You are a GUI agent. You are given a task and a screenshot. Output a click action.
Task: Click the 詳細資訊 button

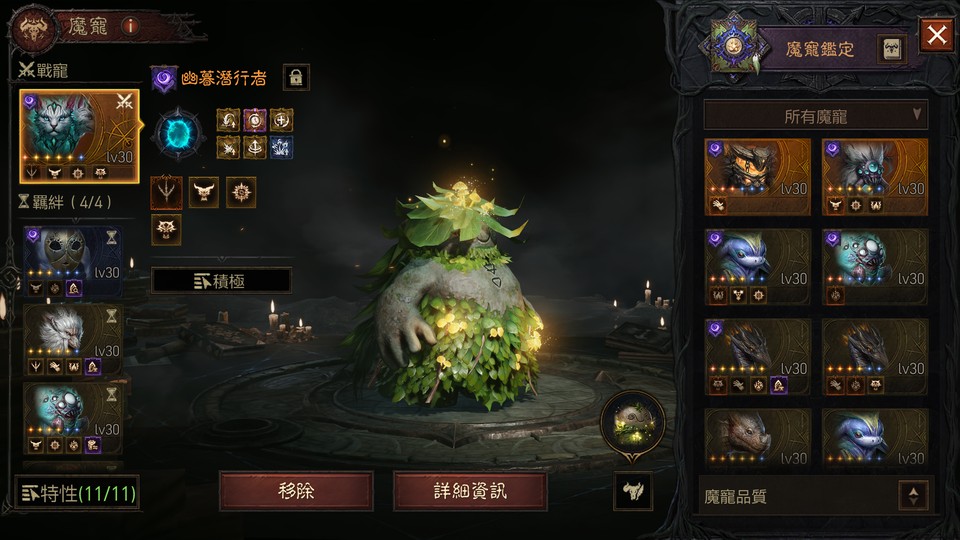pyautogui.click(x=470, y=491)
